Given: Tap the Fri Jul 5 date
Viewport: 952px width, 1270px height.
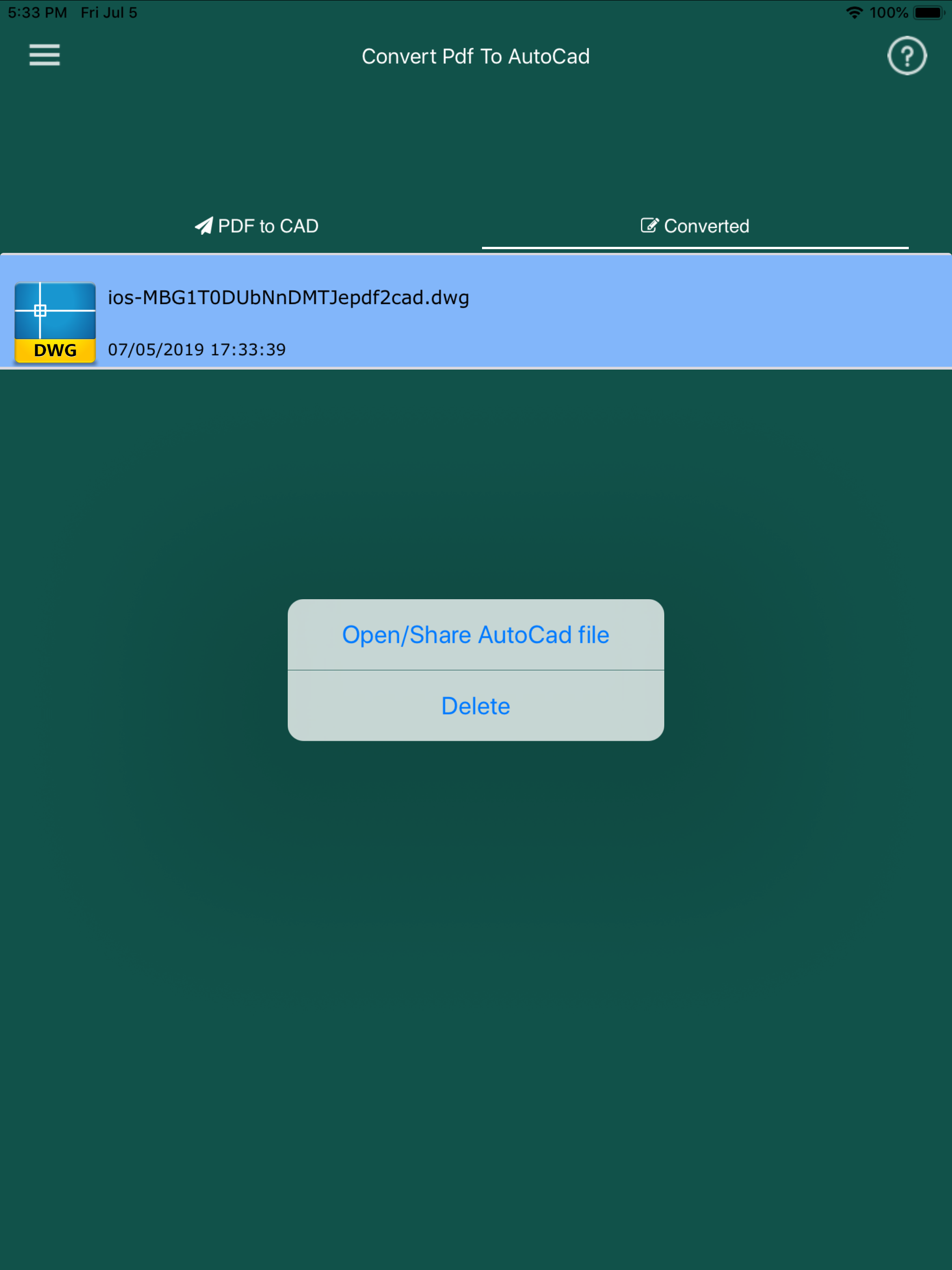Looking at the screenshot, I should (x=109, y=13).
